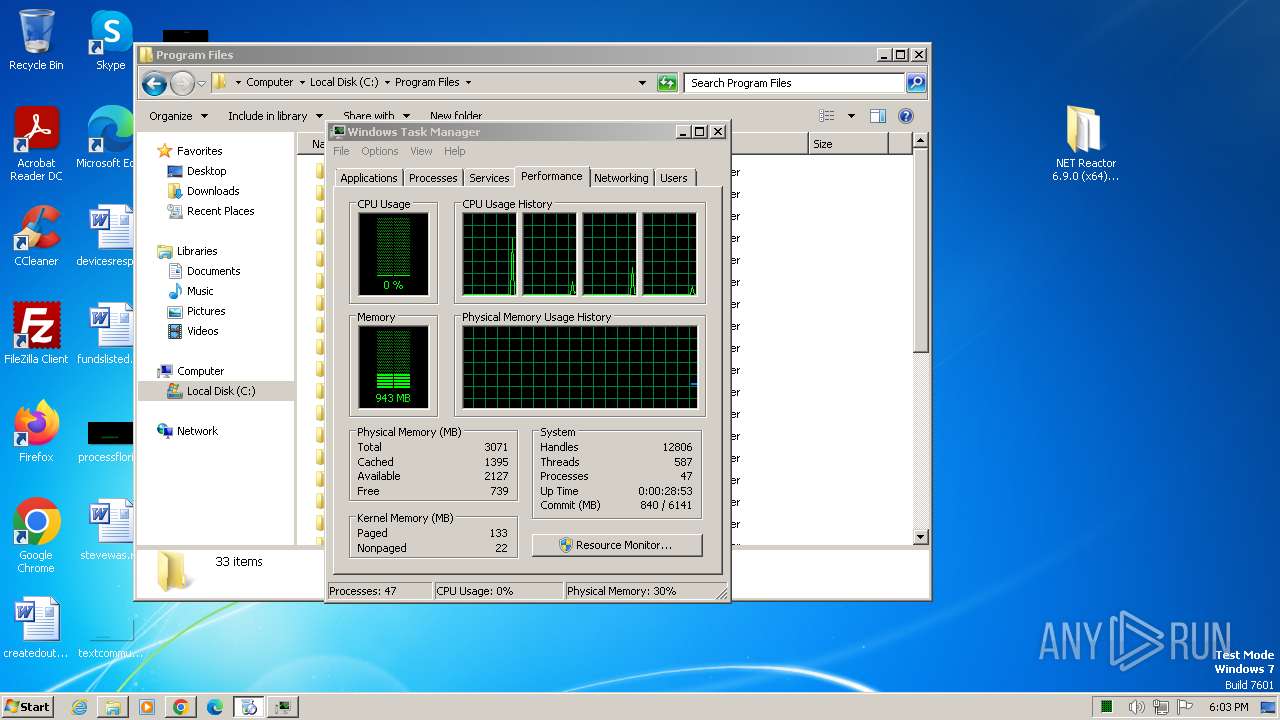Select Libraries in the navigation pane
Screen dimensions: 1280x720
pyautogui.click(x=197, y=251)
